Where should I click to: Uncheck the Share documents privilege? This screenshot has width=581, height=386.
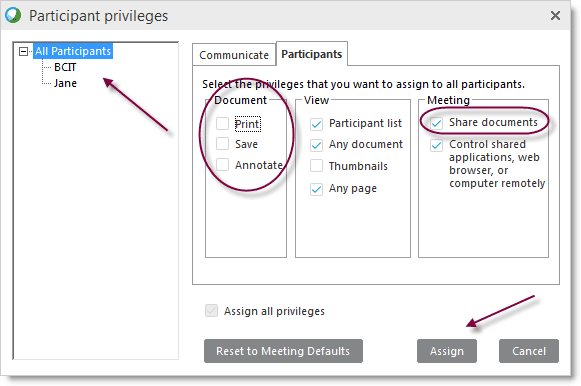click(436, 123)
